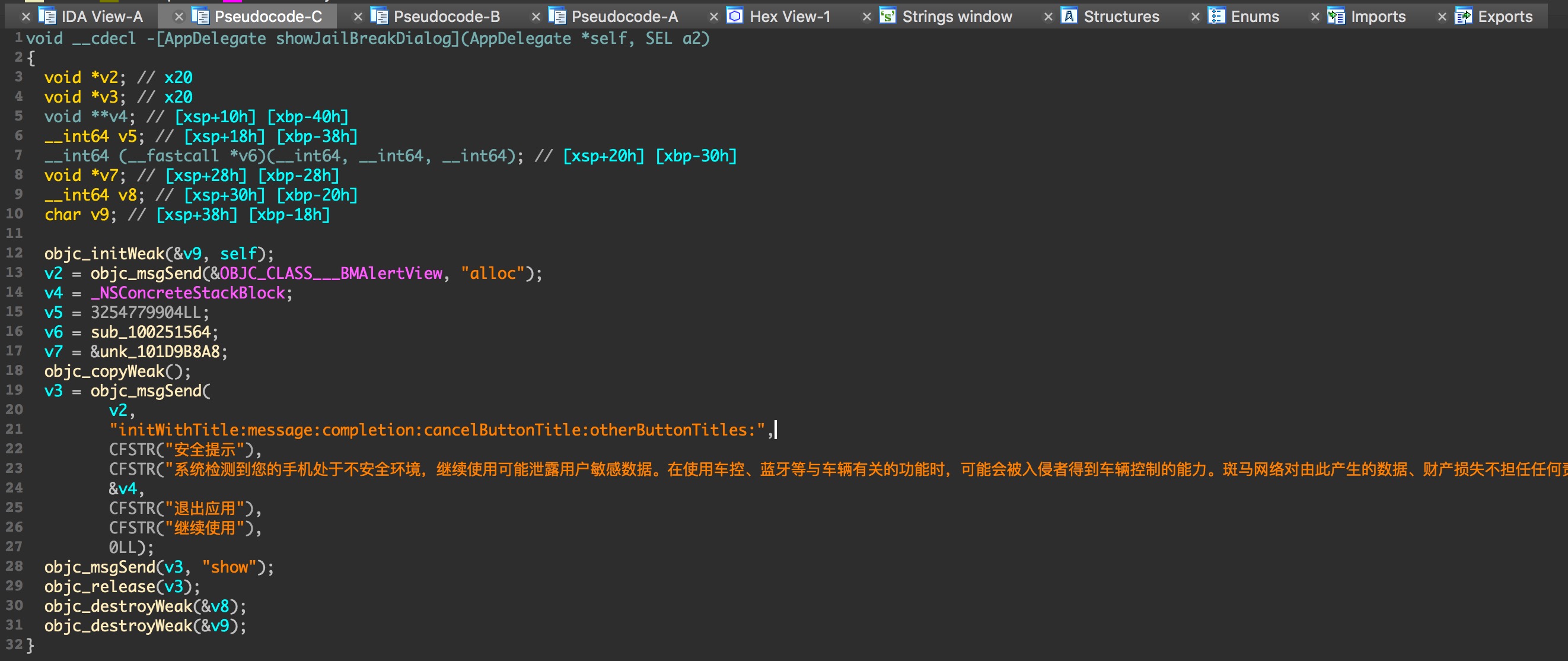The height and width of the screenshot is (661, 1568).
Task: Close the Exports tab
Action: pos(1442,17)
